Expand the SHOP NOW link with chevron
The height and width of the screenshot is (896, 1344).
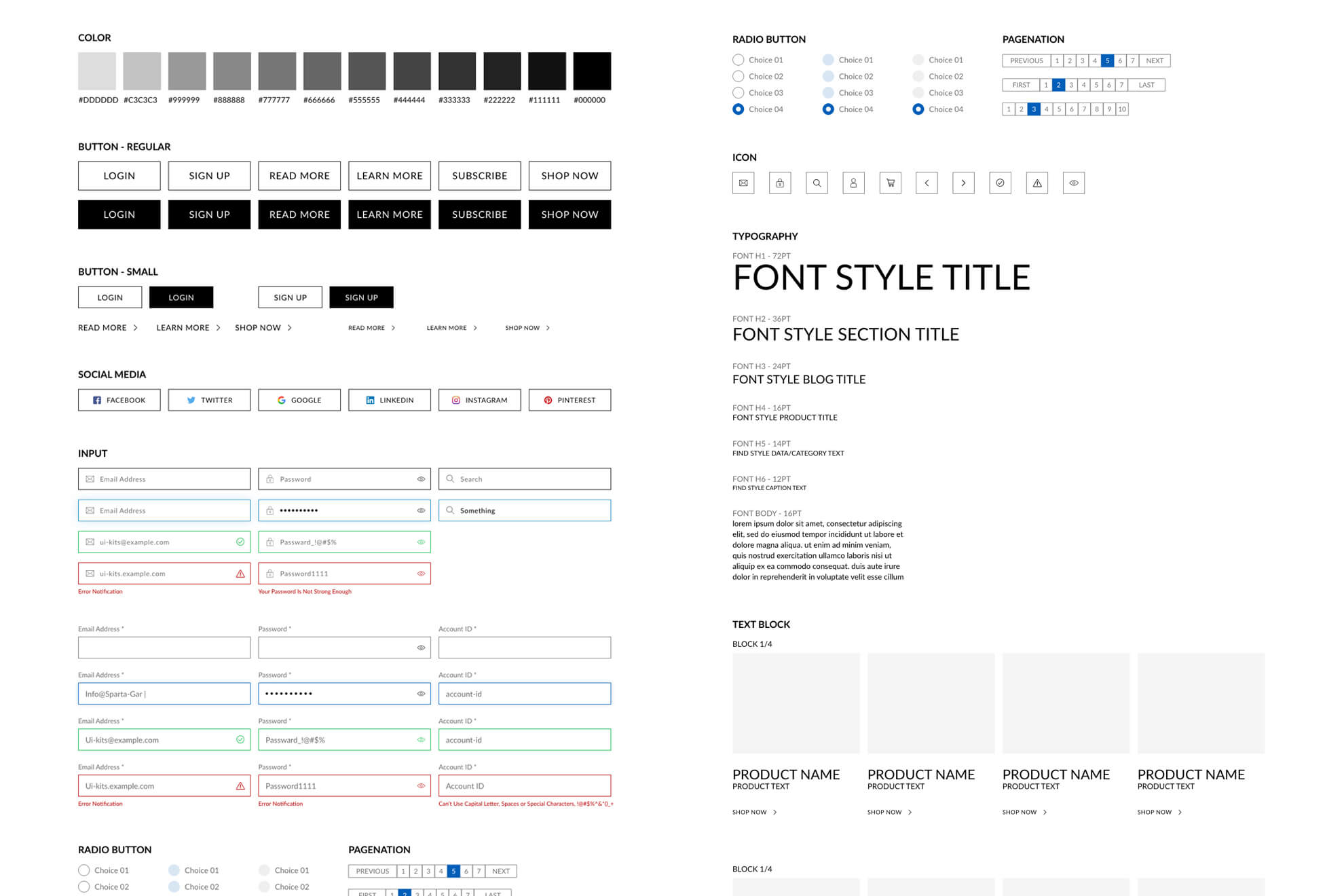pyautogui.click(x=263, y=327)
